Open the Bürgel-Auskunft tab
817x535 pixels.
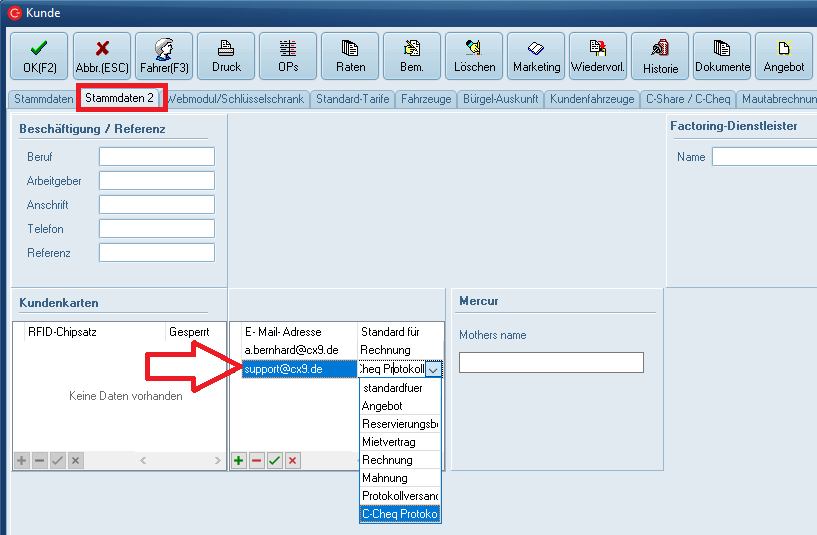(500, 99)
